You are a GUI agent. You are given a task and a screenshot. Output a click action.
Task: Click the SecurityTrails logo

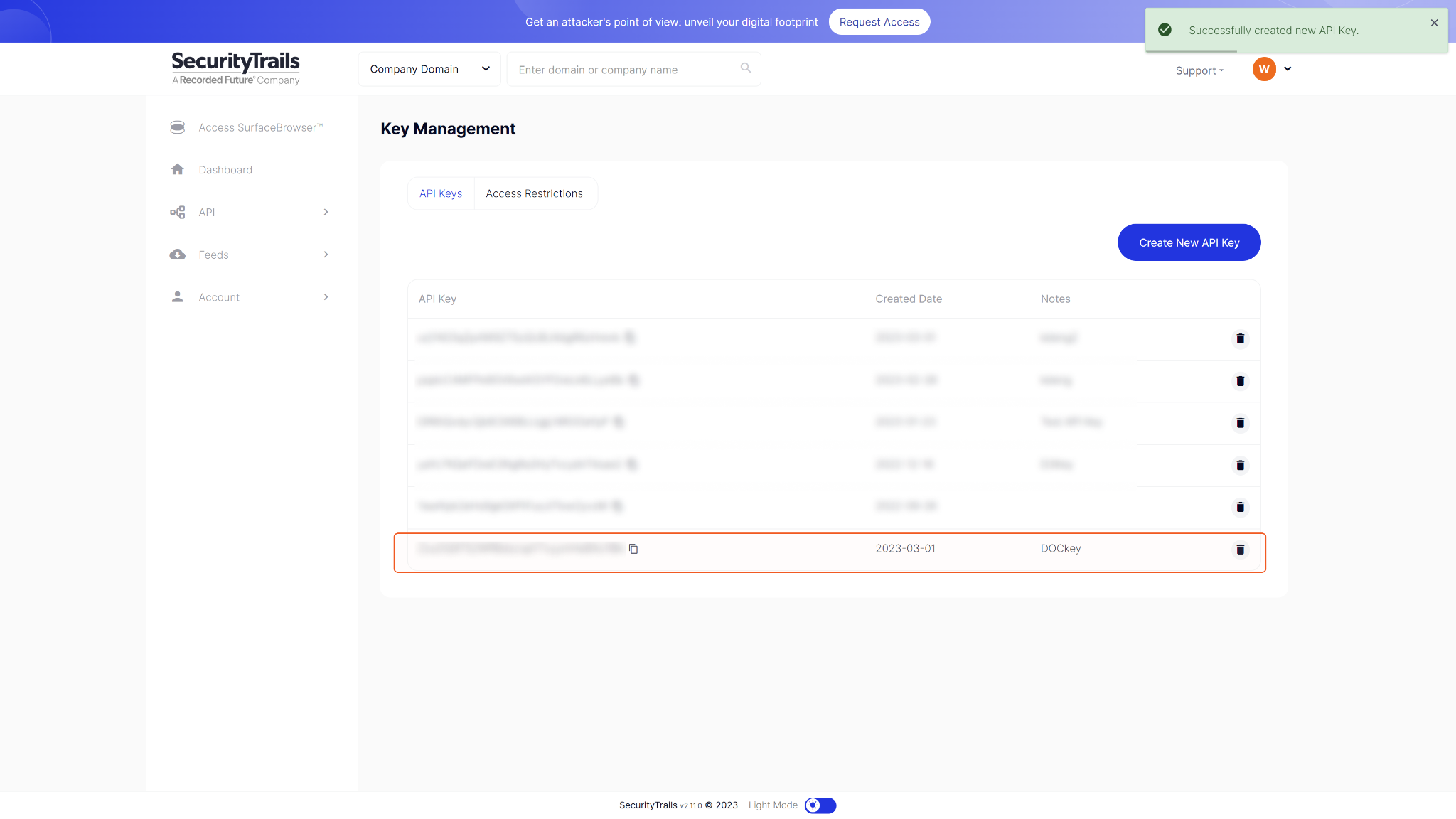pos(235,68)
